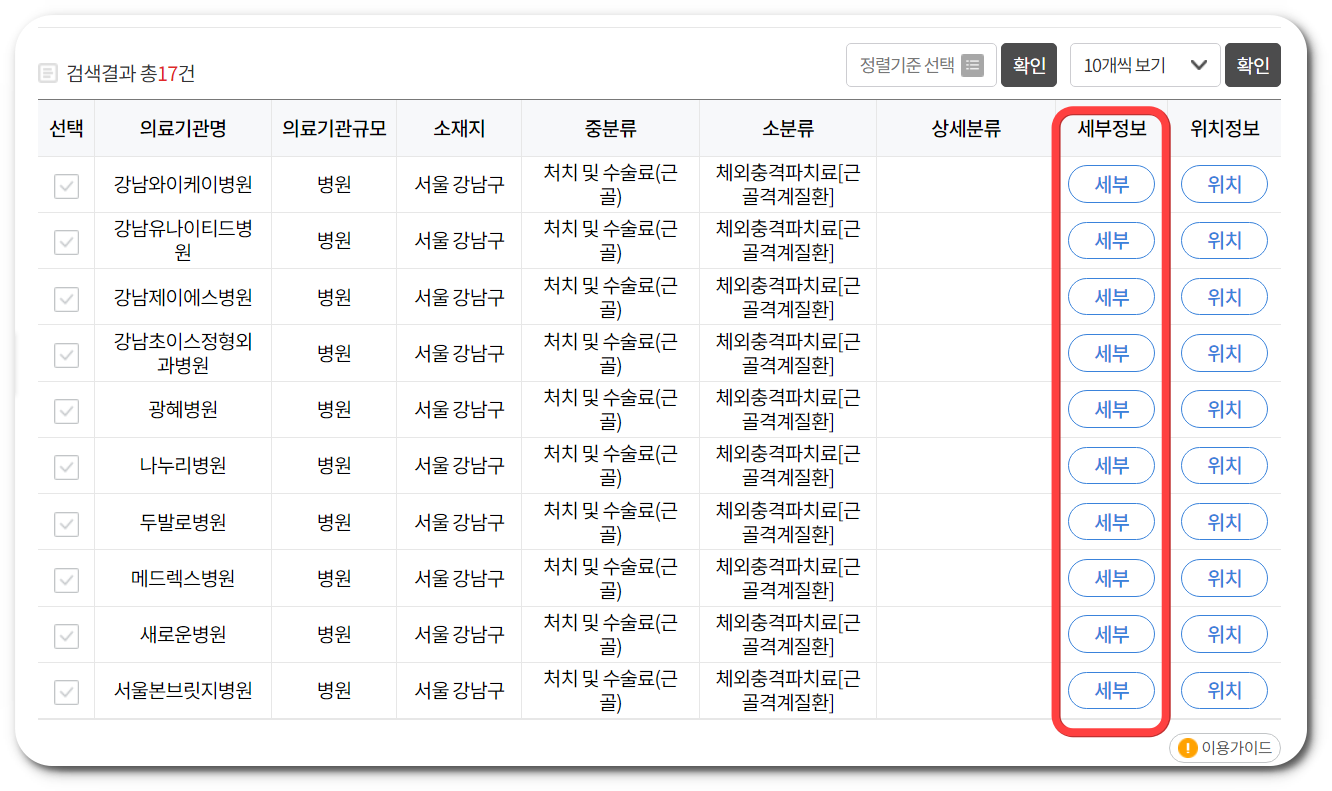This screenshot has width=1332, height=791.
Task: Open 위치 info for 두발로병원
Action: coord(1224,521)
